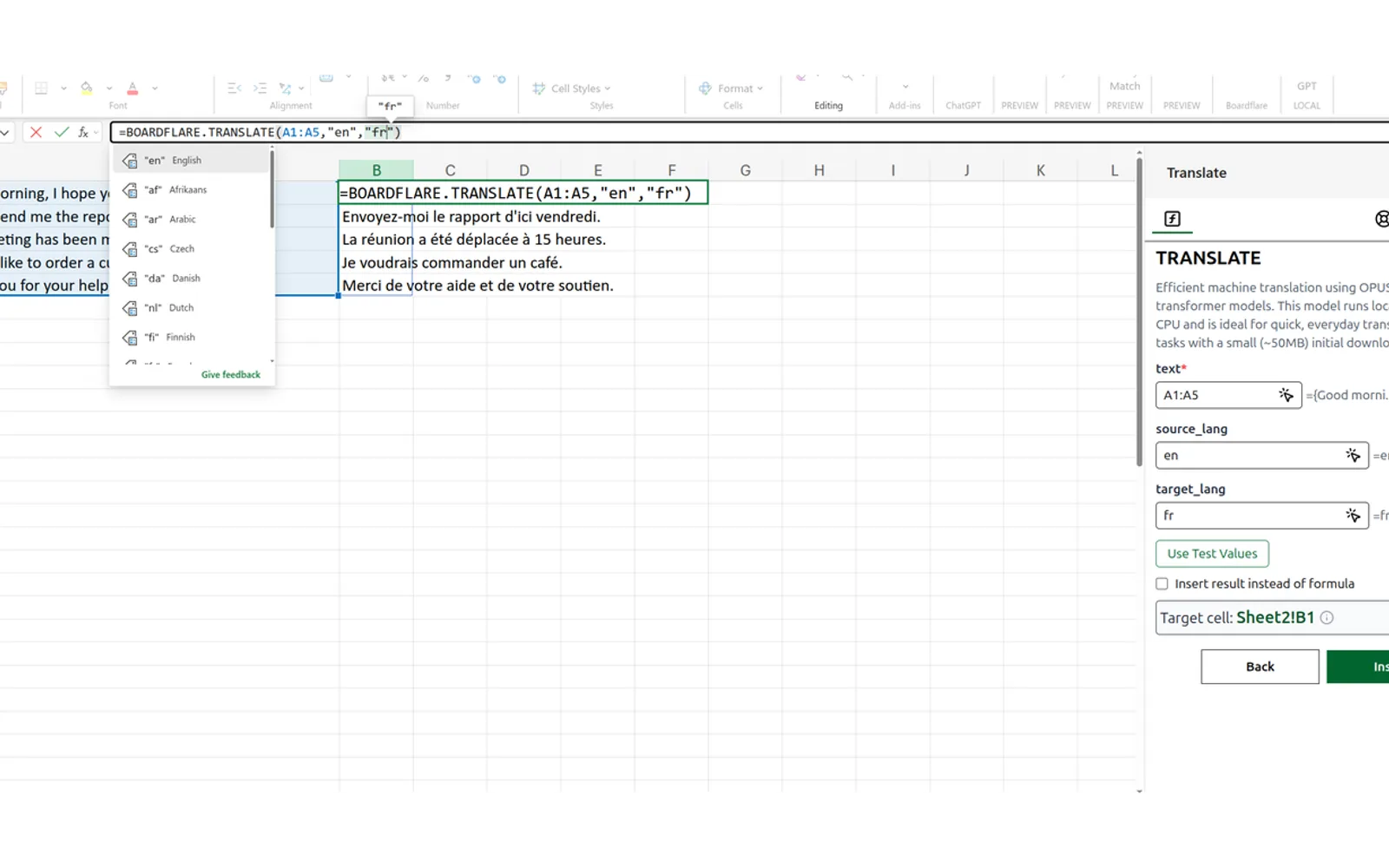Choose "fi" Finnish from the autocomplete list

point(193,338)
